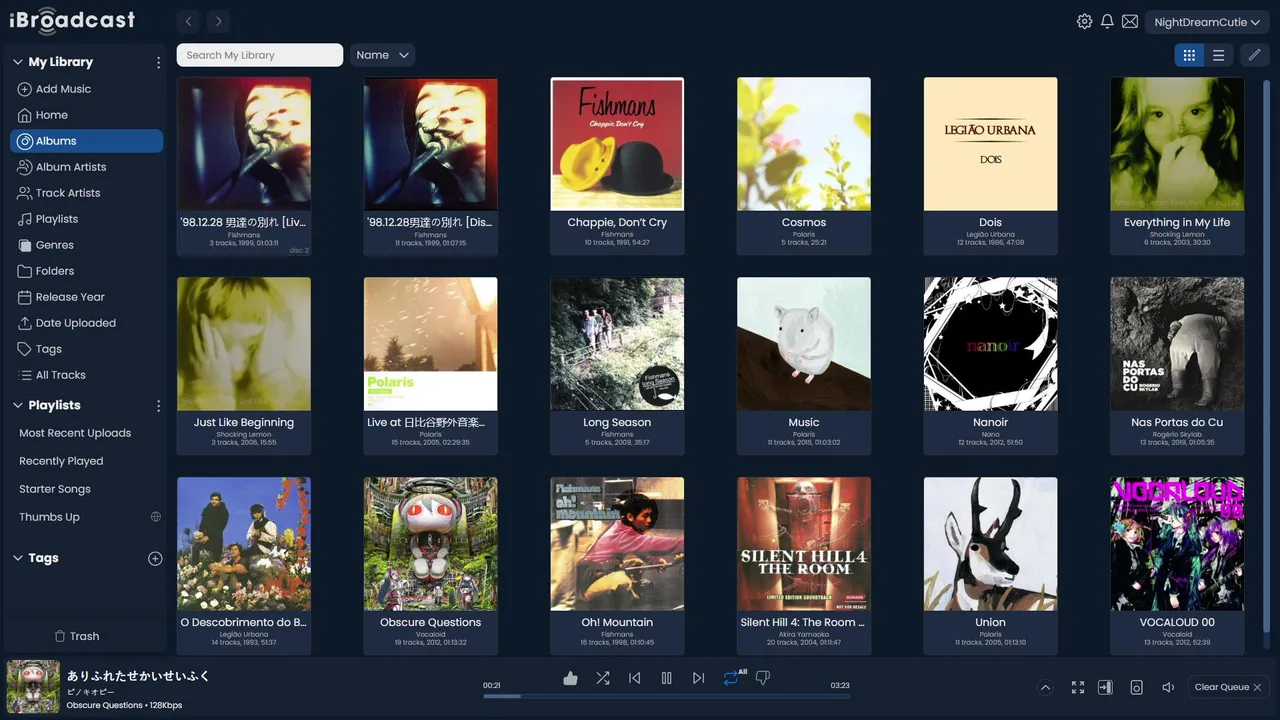Open Playlists under My Library
1280x720 pixels.
tap(86, 219)
